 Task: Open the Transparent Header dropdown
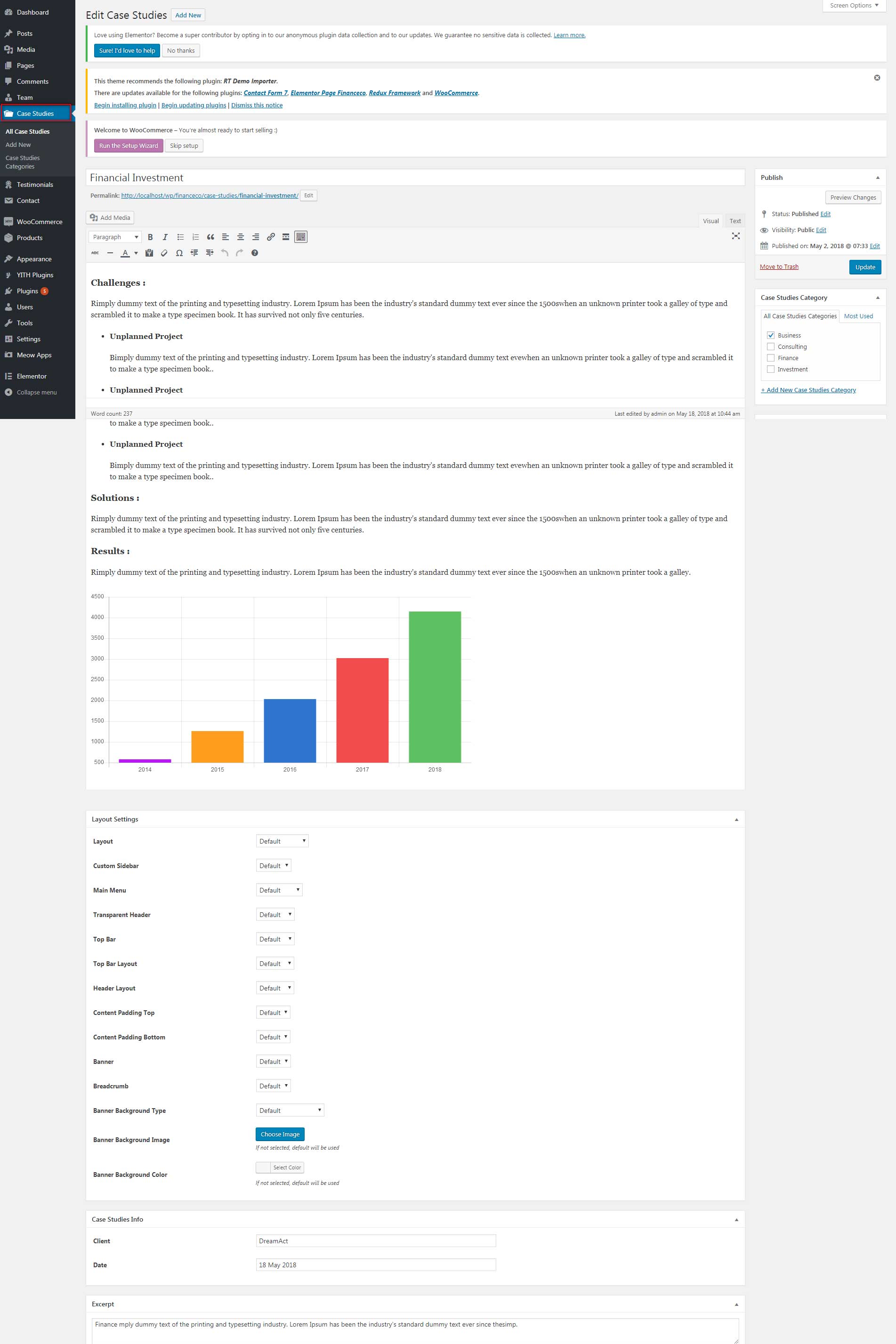pos(275,915)
